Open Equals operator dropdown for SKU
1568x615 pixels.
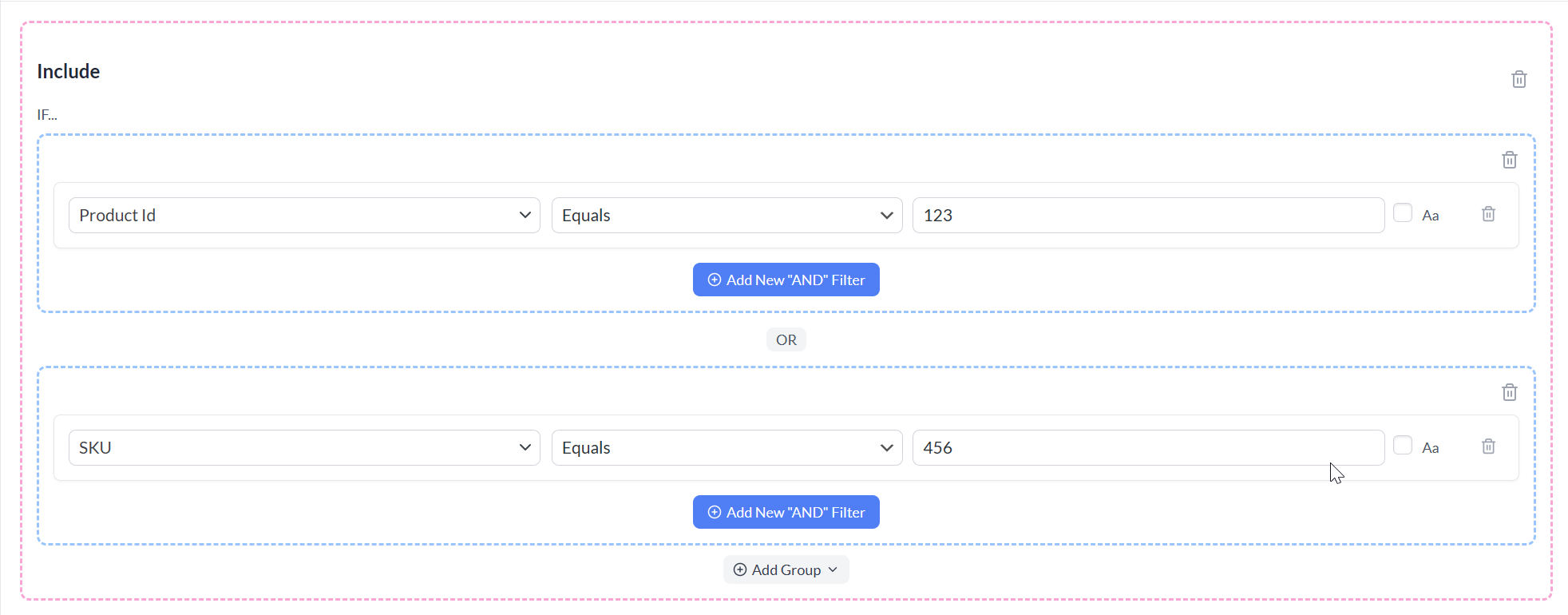point(727,448)
